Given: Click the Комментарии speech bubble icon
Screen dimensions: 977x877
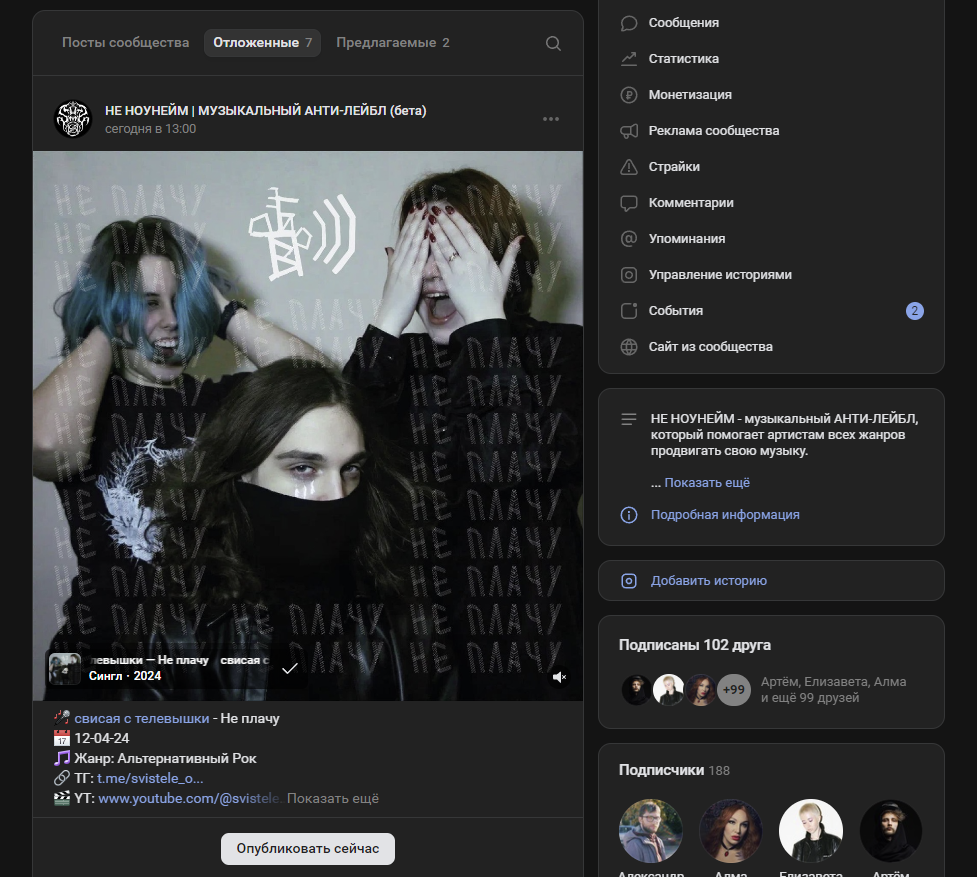Looking at the screenshot, I should (629, 203).
